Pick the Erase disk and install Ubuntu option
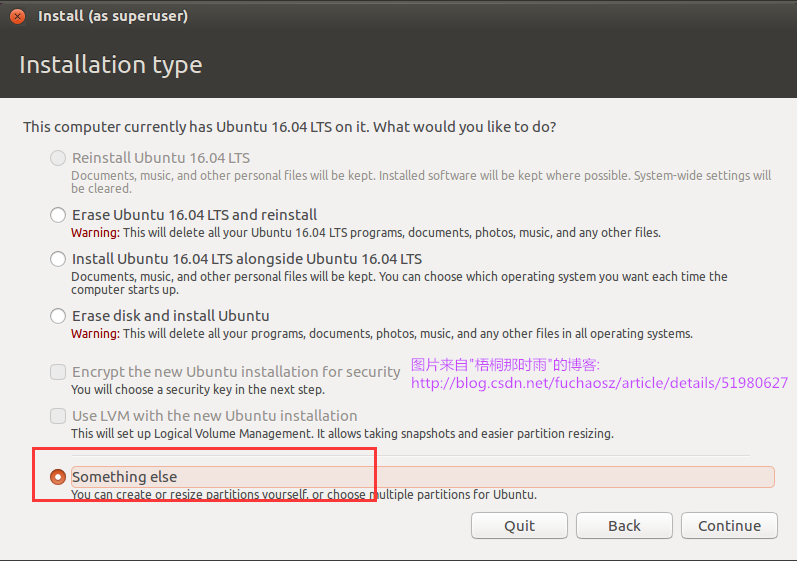The width and height of the screenshot is (797, 561). tap(58, 316)
